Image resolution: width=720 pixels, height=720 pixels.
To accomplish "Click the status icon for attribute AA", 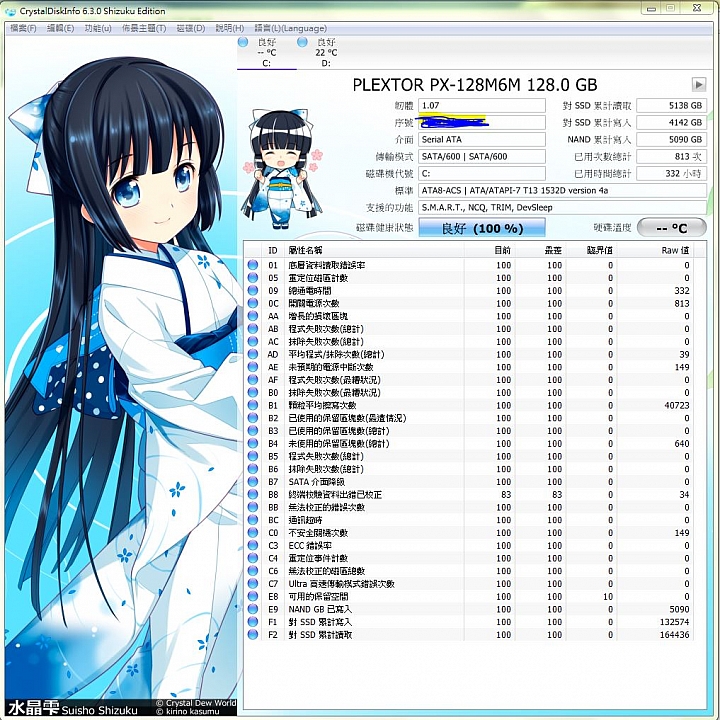I will coord(253,316).
